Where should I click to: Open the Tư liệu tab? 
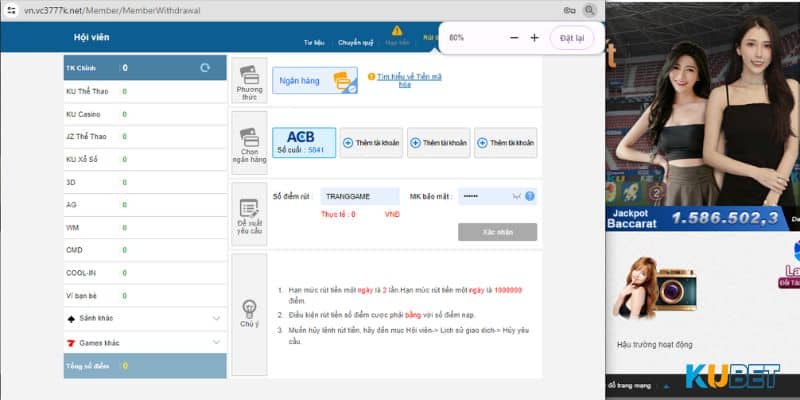click(x=314, y=43)
